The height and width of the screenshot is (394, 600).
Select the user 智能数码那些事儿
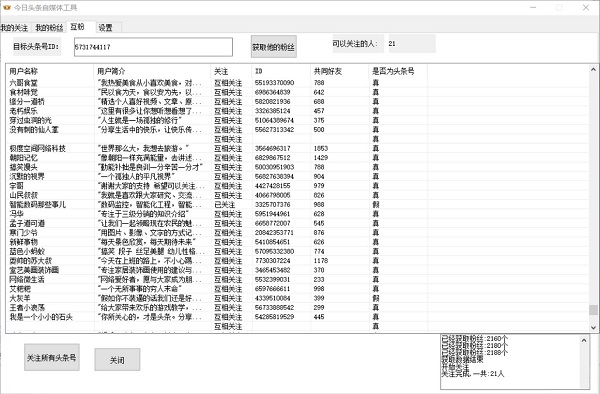pos(38,205)
